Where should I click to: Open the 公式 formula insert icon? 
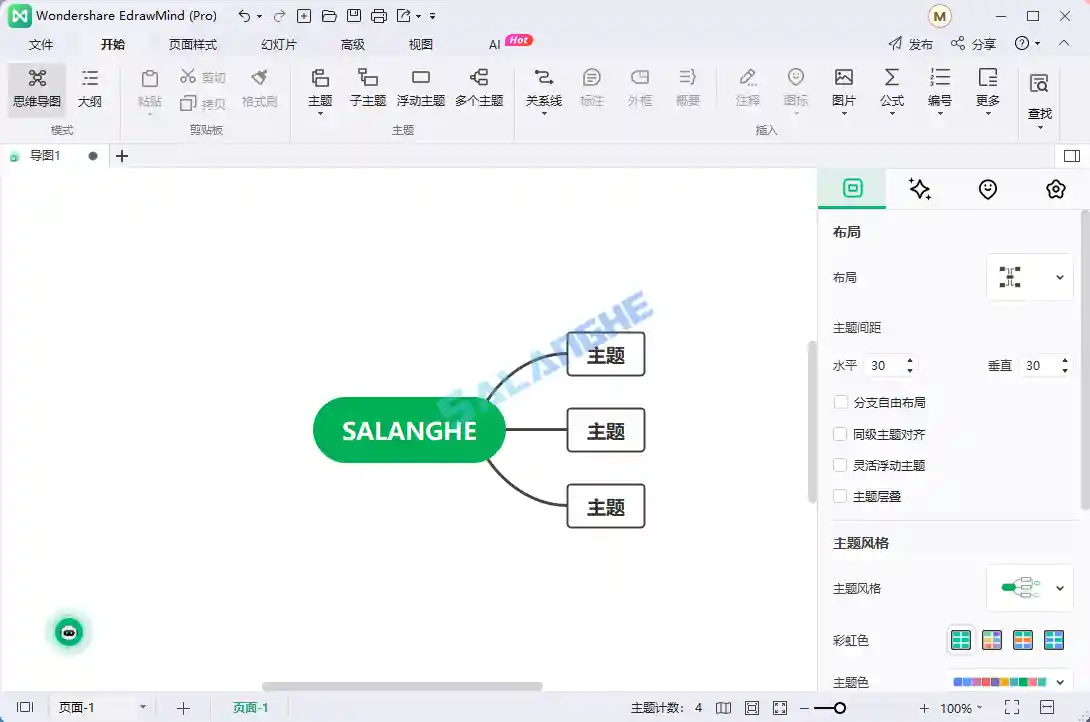coord(891,90)
